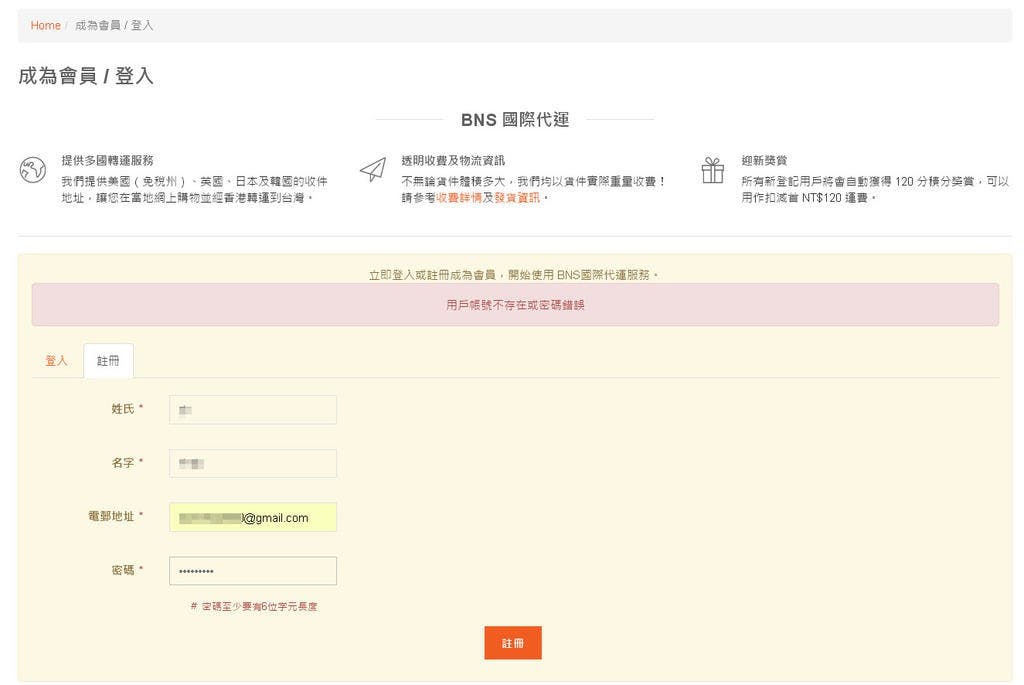The width and height of the screenshot is (1024, 685).
Task: Open the 發貨資訊 link
Action: pos(517,197)
